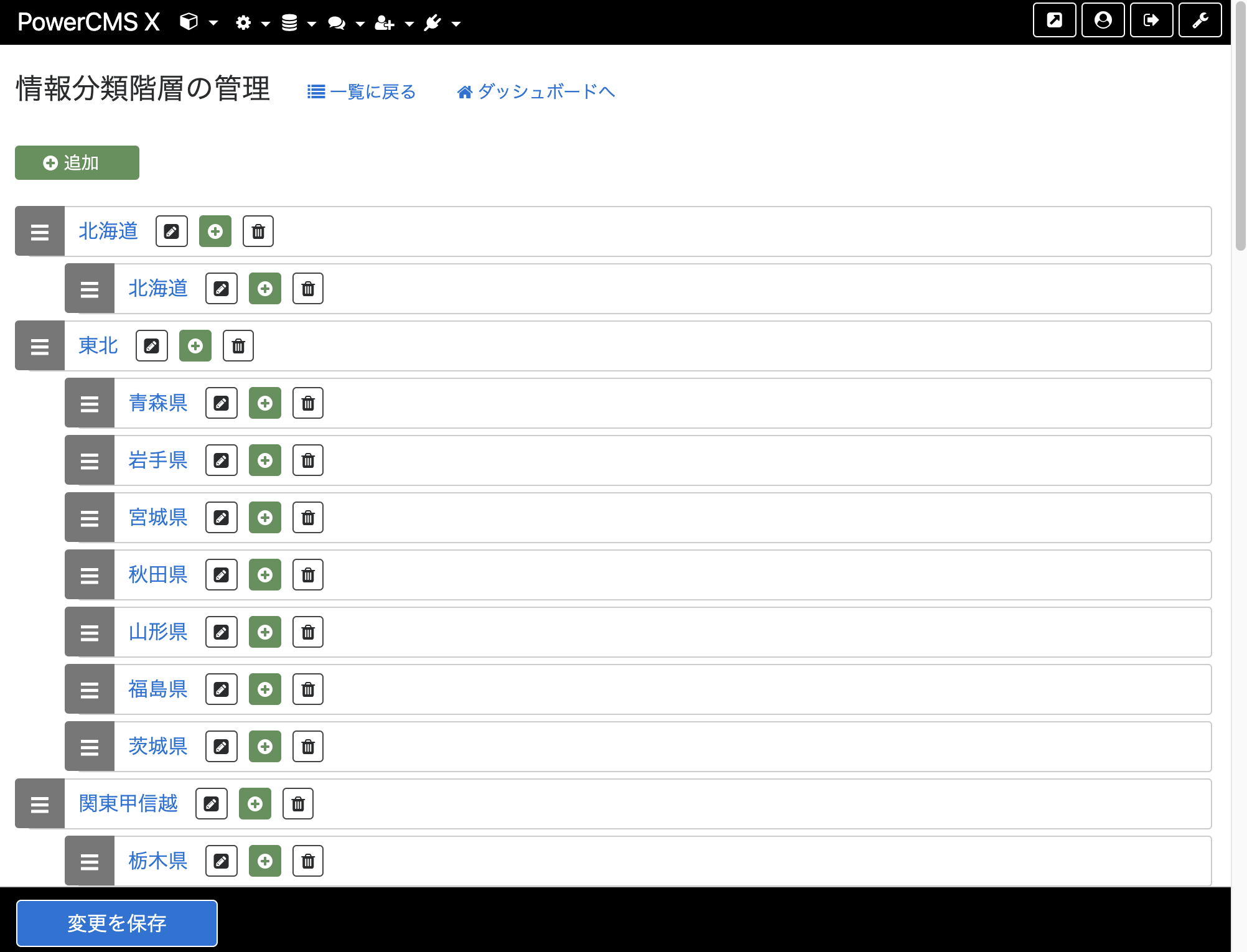
Task: Click the drag handle of 秋田県 row
Action: (90, 575)
